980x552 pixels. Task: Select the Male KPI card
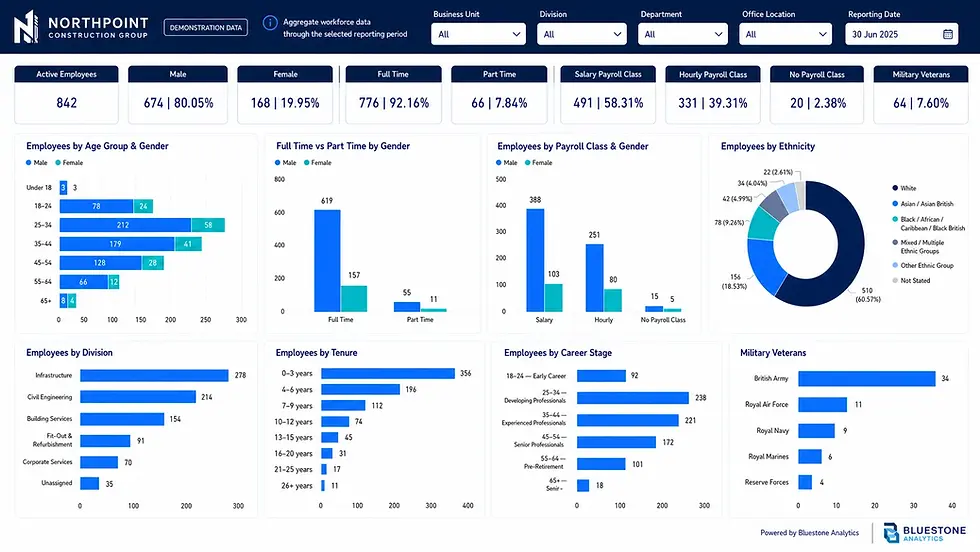click(178, 94)
